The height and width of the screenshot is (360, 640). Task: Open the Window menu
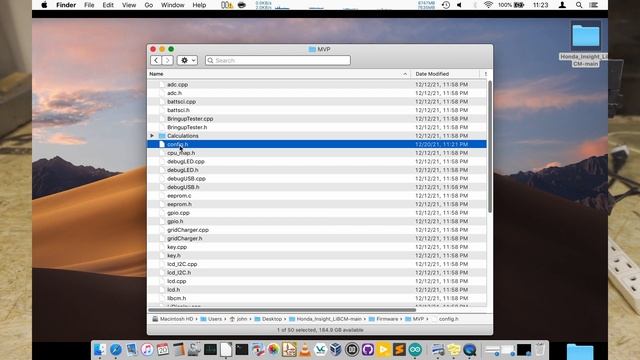[x=172, y=5]
